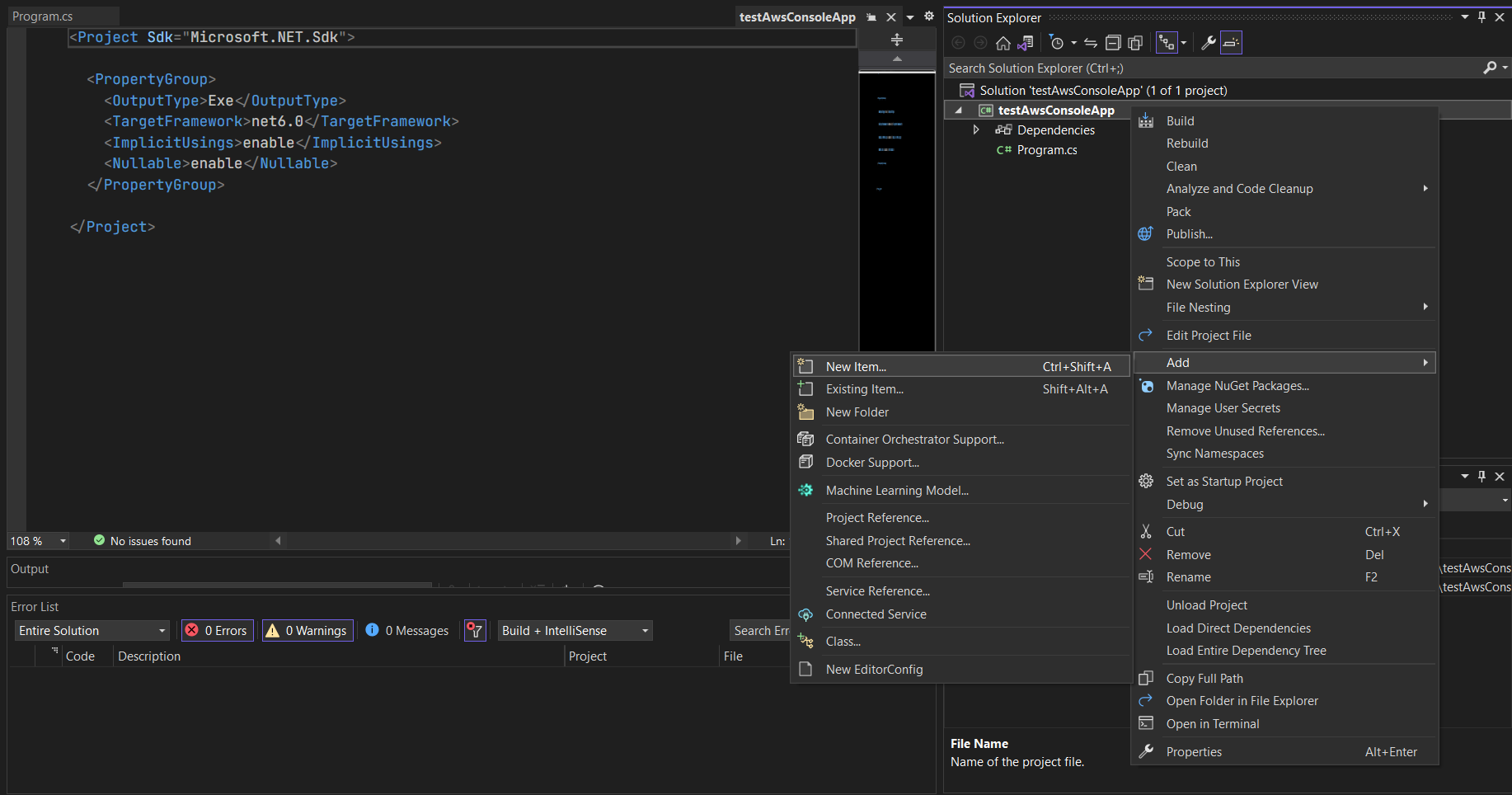Viewport: 1512px width, 795px height.
Task: Click Machine Learning Model icon
Action: coord(806,491)
